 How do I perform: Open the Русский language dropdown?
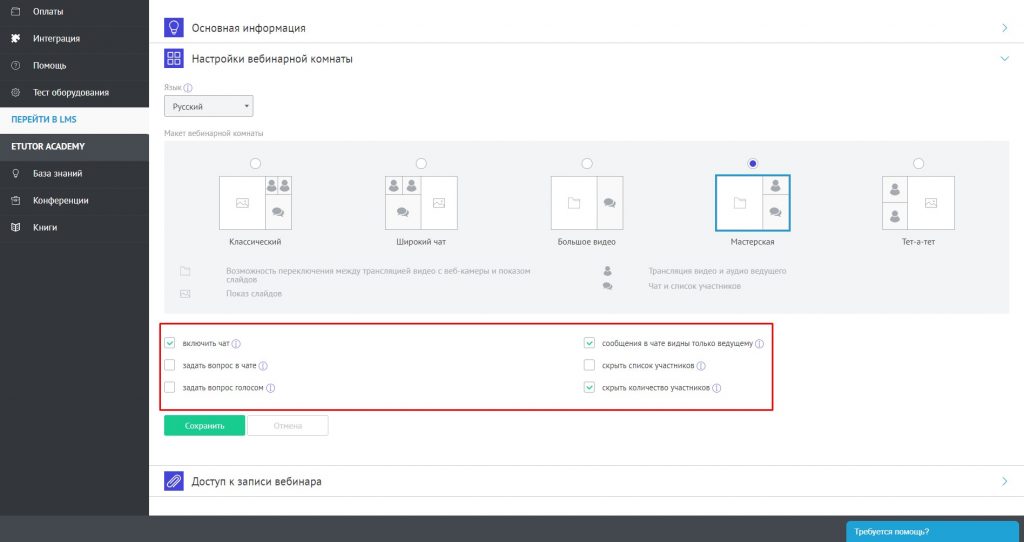208,106
